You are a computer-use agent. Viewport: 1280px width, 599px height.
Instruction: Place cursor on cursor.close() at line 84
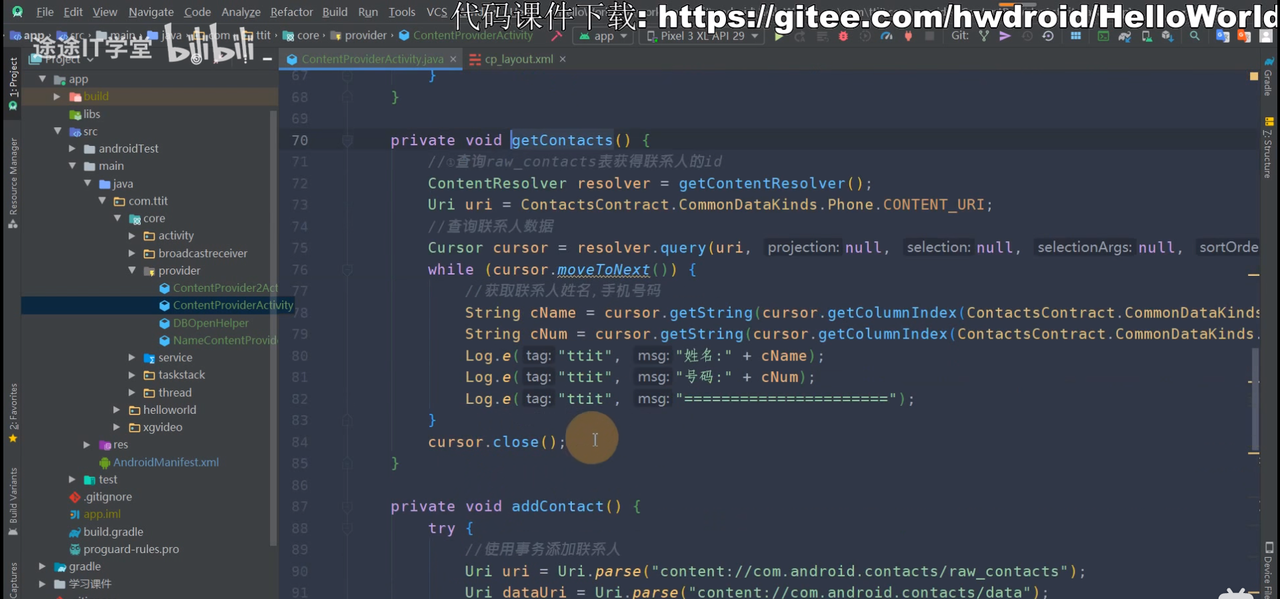tap(497, 442)
